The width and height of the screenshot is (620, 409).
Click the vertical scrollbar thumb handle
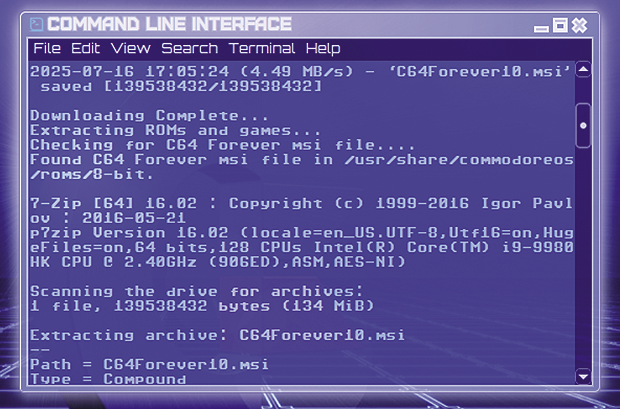pos(583,125)
